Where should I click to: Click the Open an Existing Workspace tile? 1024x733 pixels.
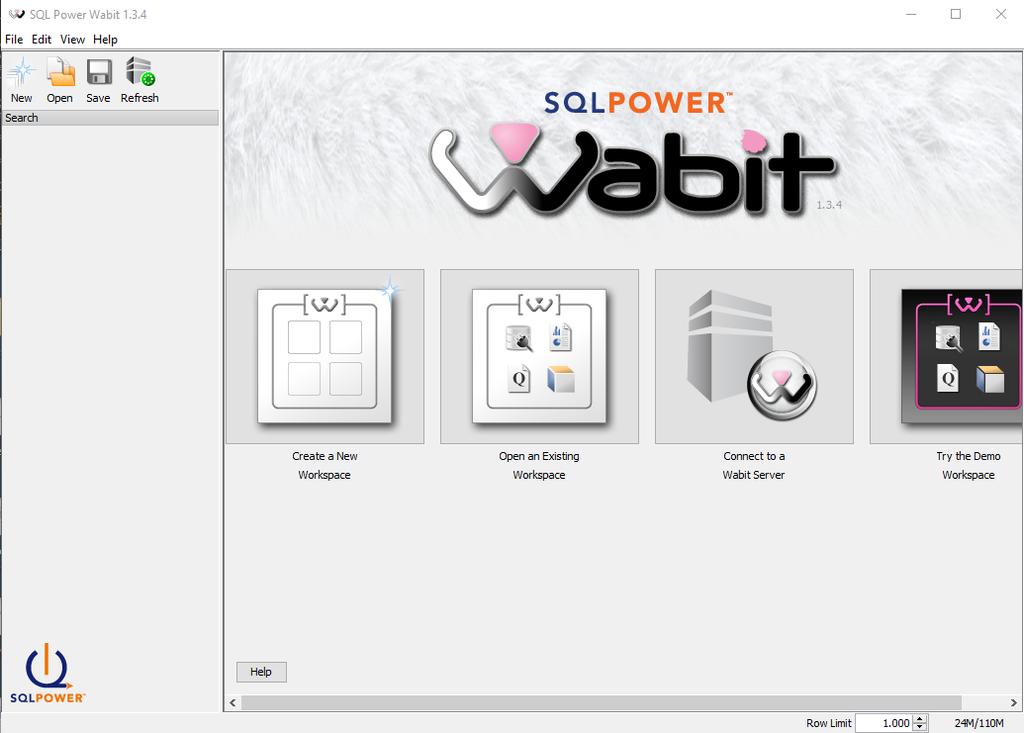click(539, 356)
